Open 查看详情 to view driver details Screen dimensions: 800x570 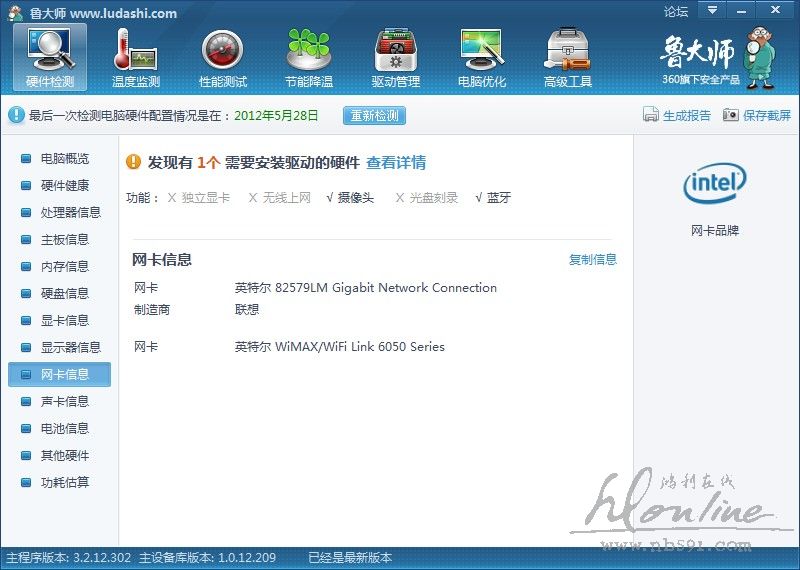tap(396, 163)
